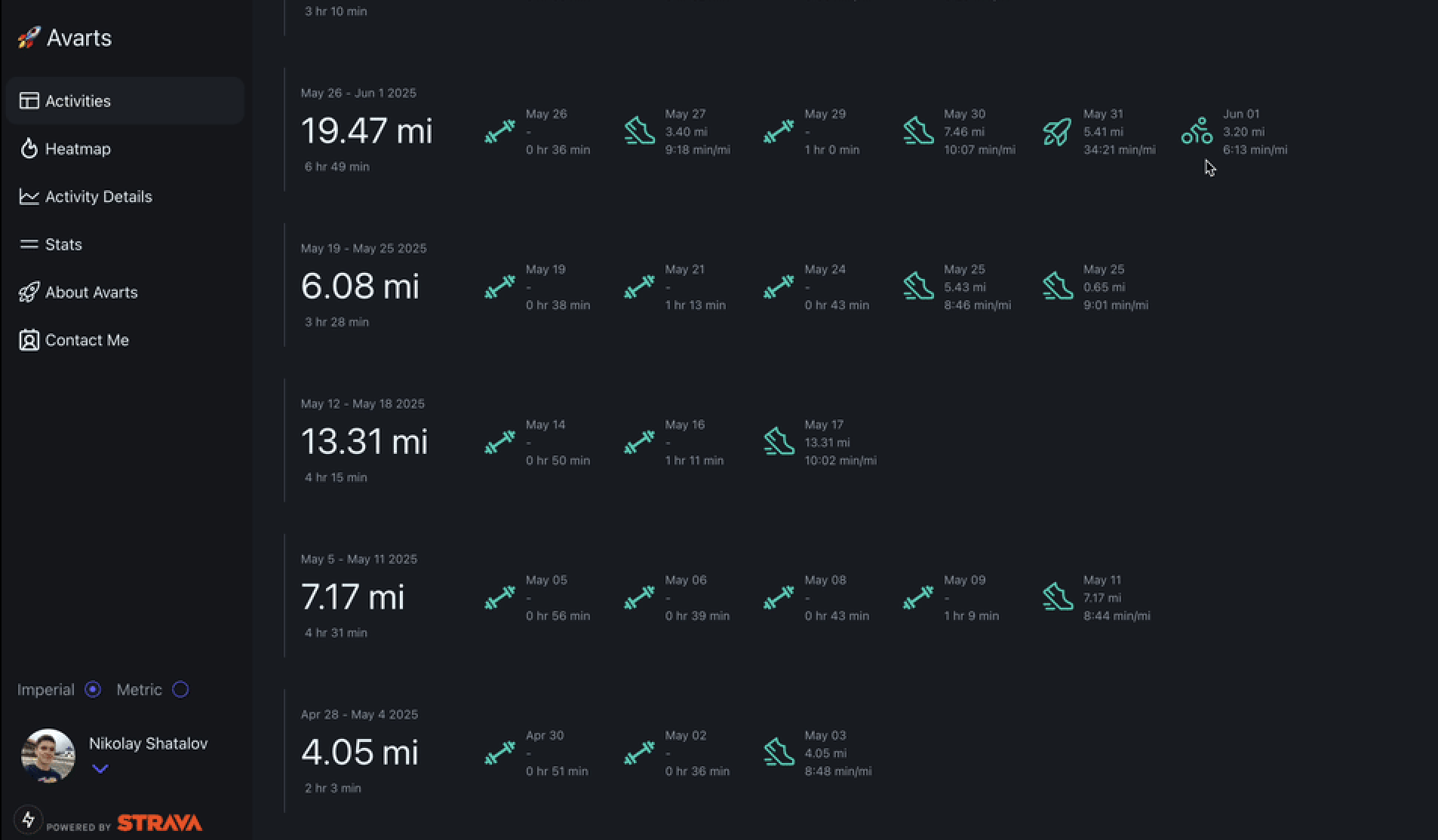Expand the chevron under Nikolay Shatalov
This screenshot has height=840, width=1438.
[100, 768]
